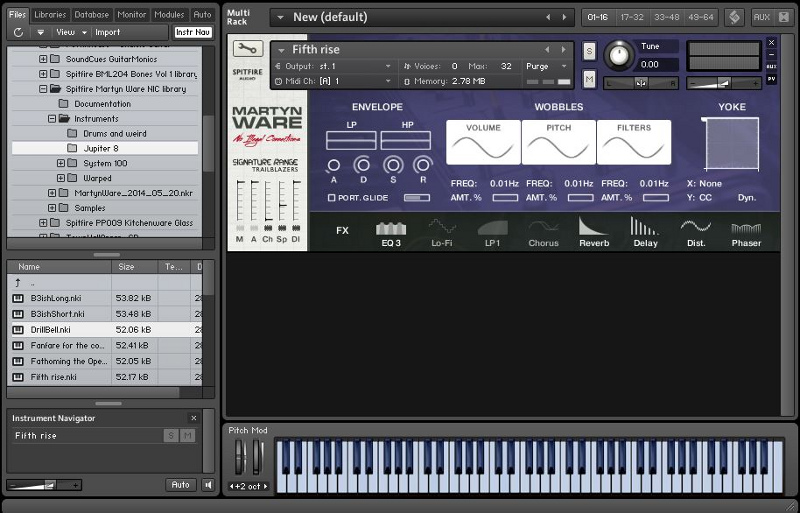
Task: Click the Y: CC yoke assignment
Action: (x=699, y=198)
